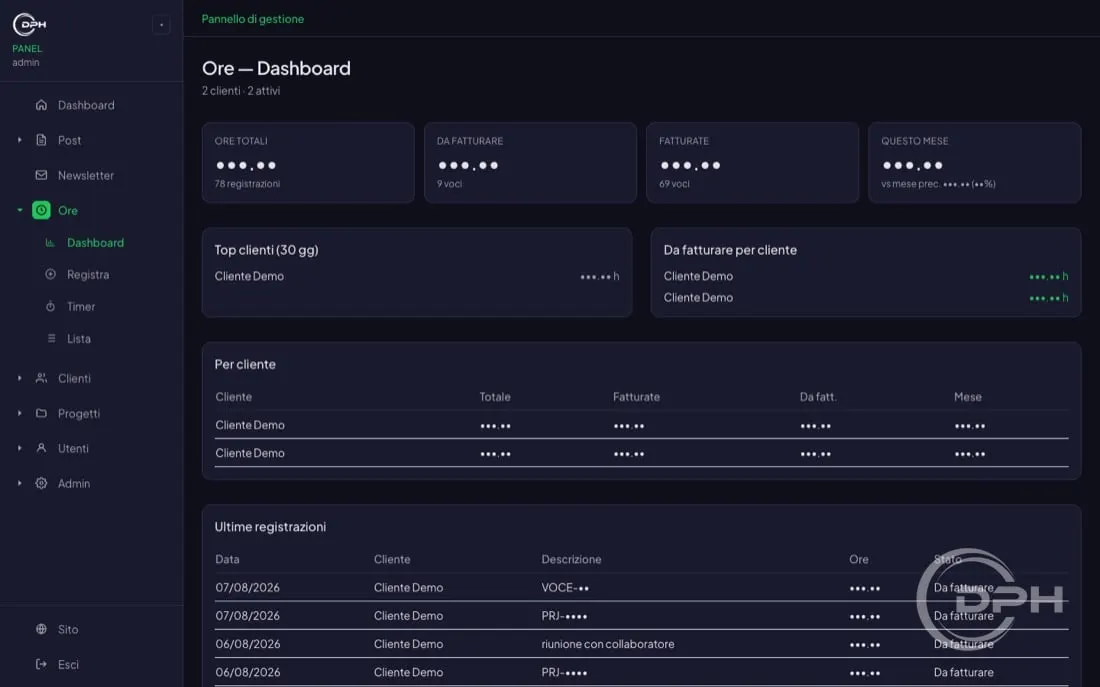This screenshot has height=687, width=1100.
Task: Click the Progetti folder icon
Action: [x=41, y=413]
